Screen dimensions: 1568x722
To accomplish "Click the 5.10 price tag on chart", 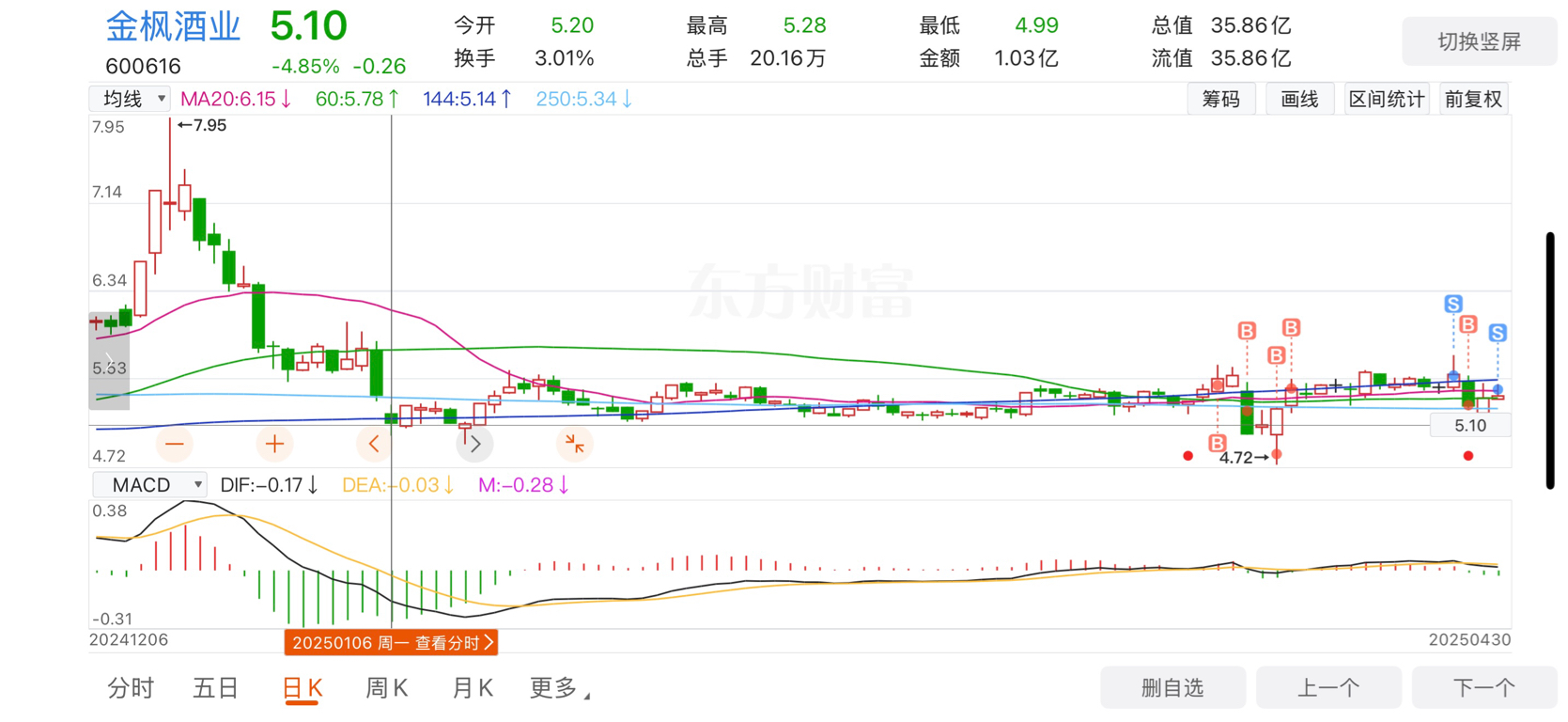I will point(1470,426).
